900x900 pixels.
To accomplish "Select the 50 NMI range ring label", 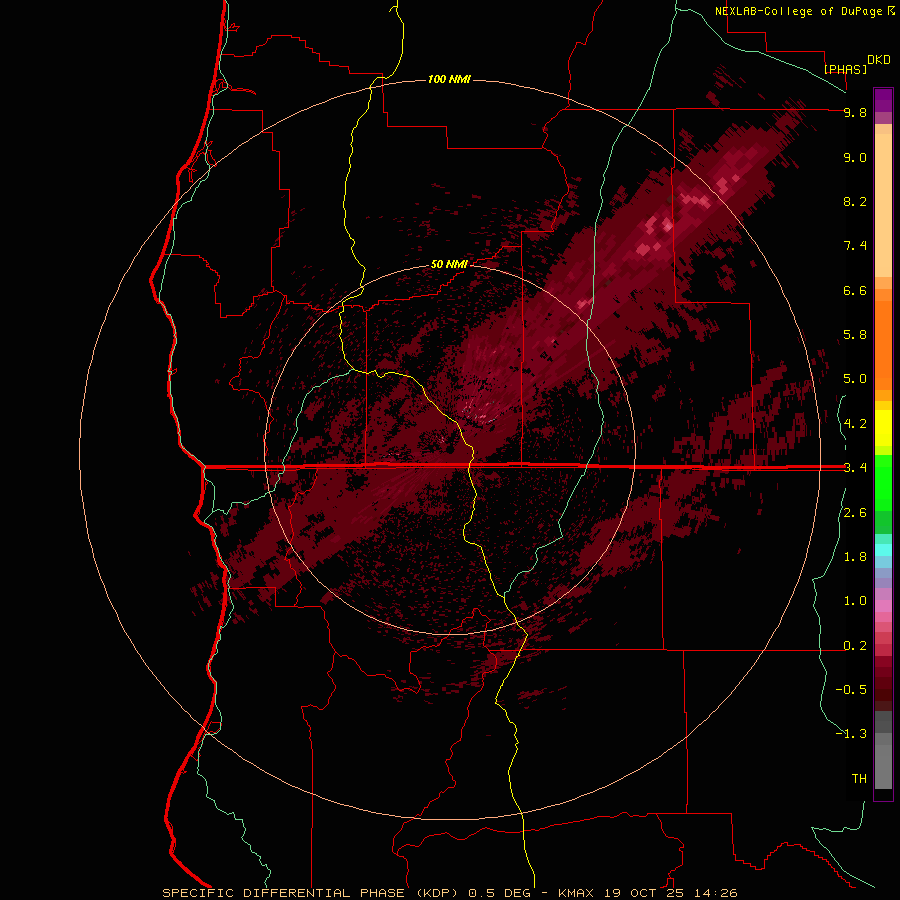I will click(449, 264).
